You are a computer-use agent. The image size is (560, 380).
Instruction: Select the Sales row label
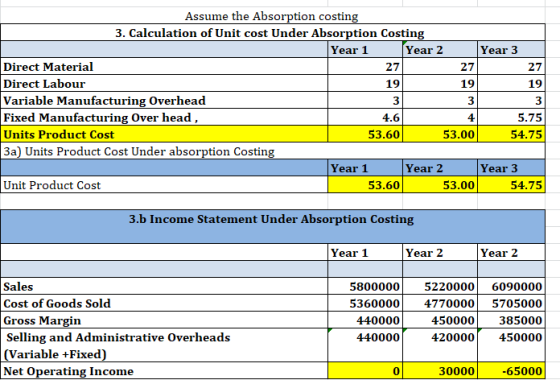[18, 287]
